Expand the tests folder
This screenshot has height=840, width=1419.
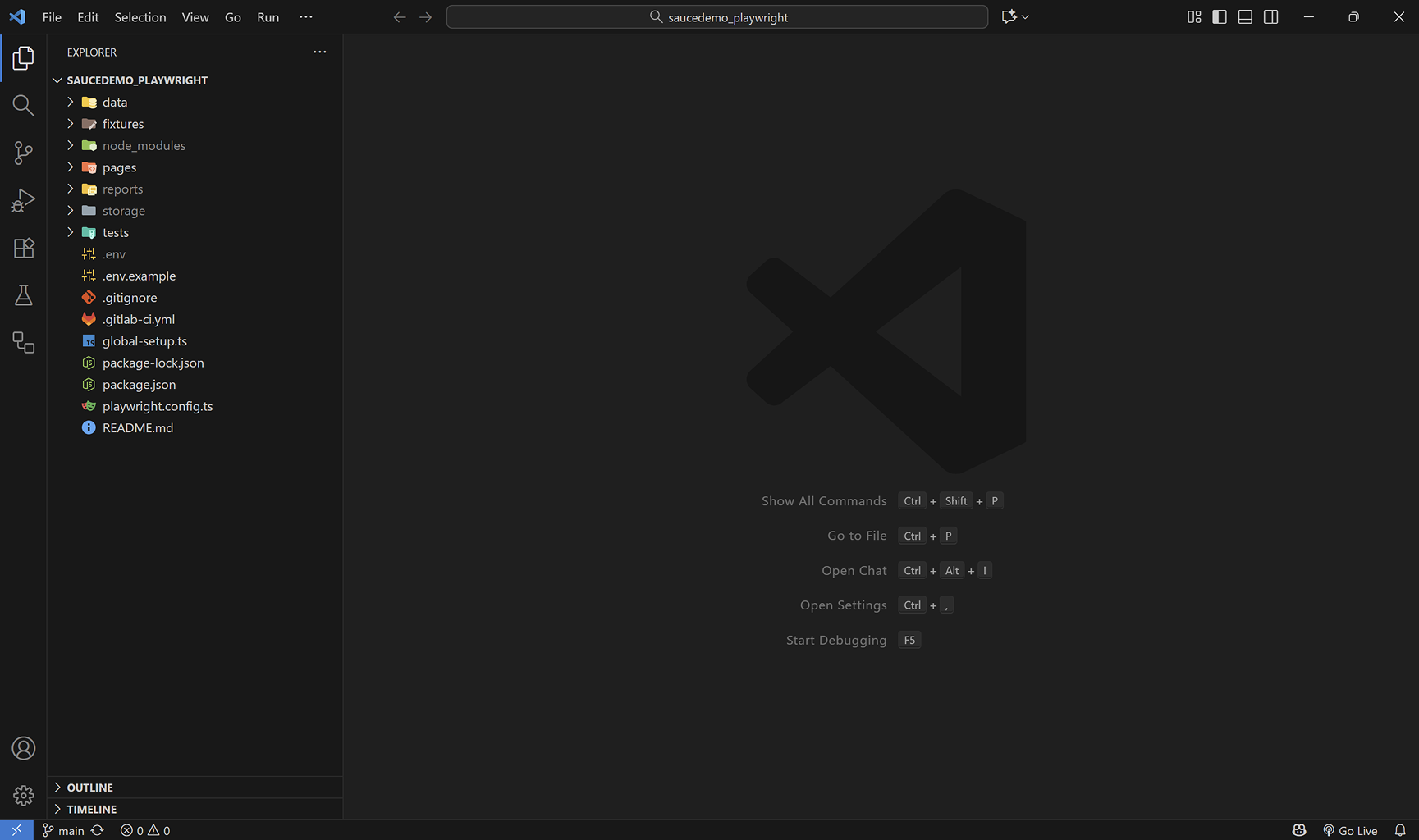coord(115,232)
